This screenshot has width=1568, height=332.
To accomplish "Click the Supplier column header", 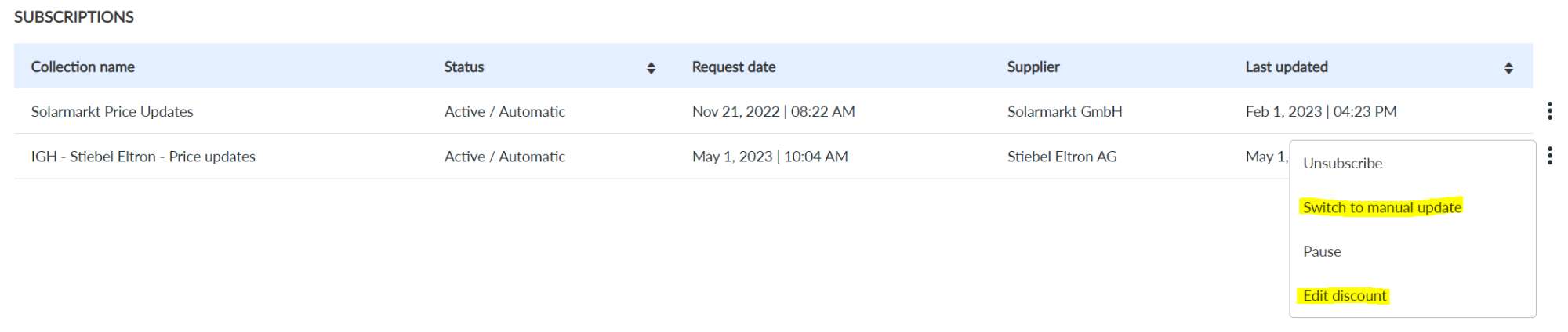I will coord(1033,67).
